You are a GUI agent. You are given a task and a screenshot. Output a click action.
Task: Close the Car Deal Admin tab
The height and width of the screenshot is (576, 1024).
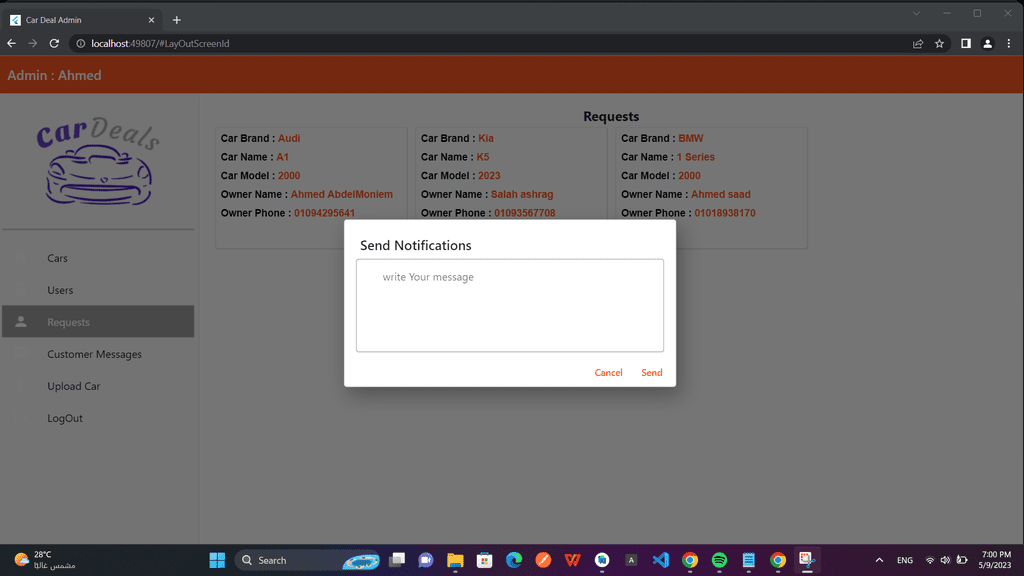pos(152,20)
